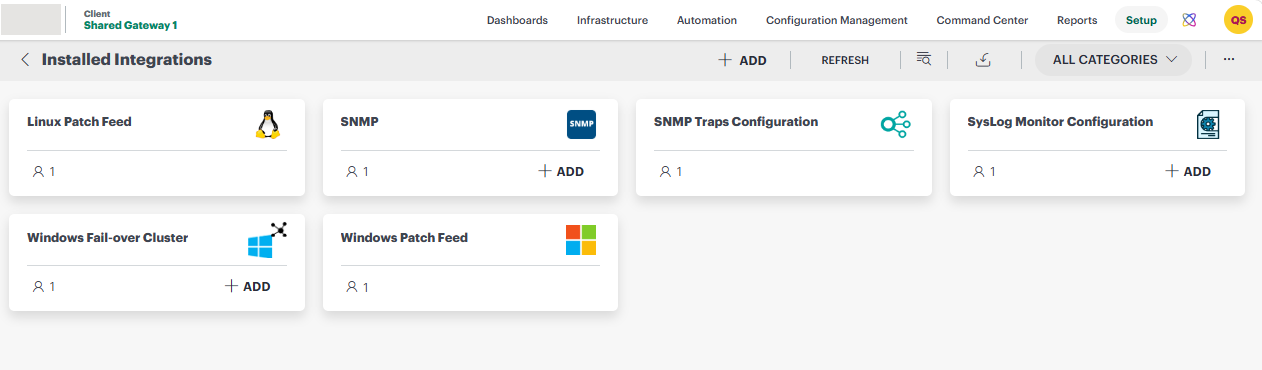1262x370 pixels.
Task: Open the Reports menu
Action: click(1077, 20)
